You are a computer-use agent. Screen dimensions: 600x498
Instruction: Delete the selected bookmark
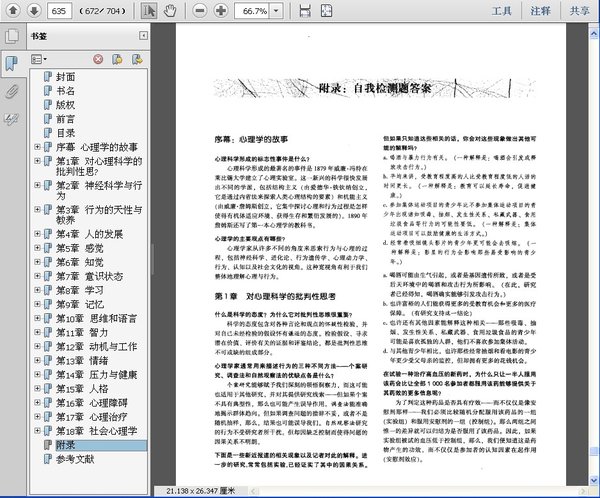point(98,59)
